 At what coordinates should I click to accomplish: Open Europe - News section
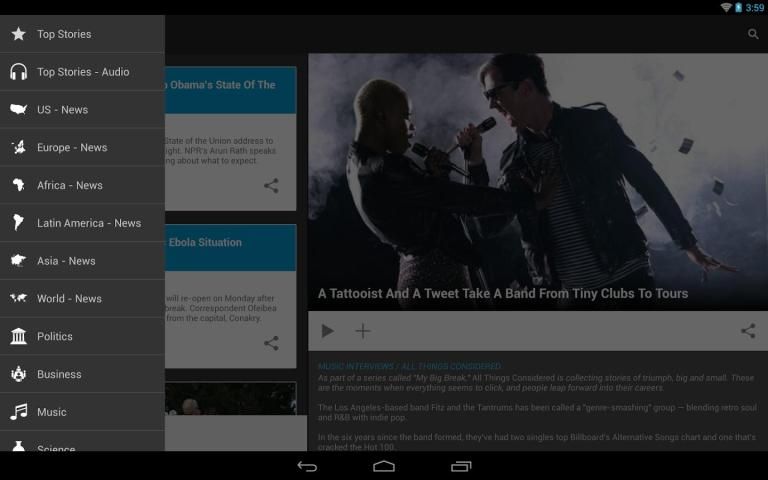tap(72, 148)
